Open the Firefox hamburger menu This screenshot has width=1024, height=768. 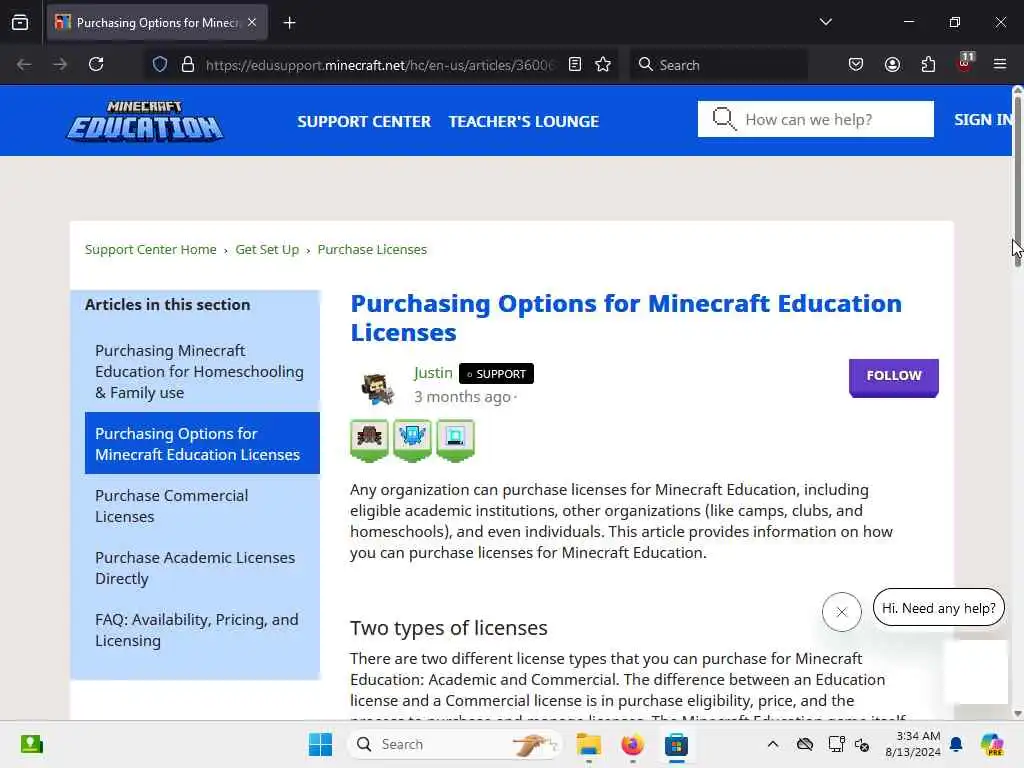click(1000, 64)
